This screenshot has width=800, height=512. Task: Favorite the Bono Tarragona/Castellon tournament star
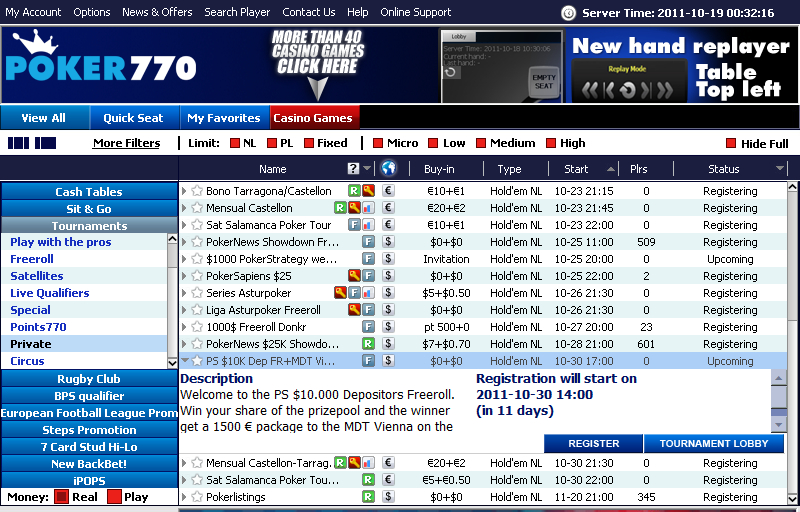(x=197, y=191)
